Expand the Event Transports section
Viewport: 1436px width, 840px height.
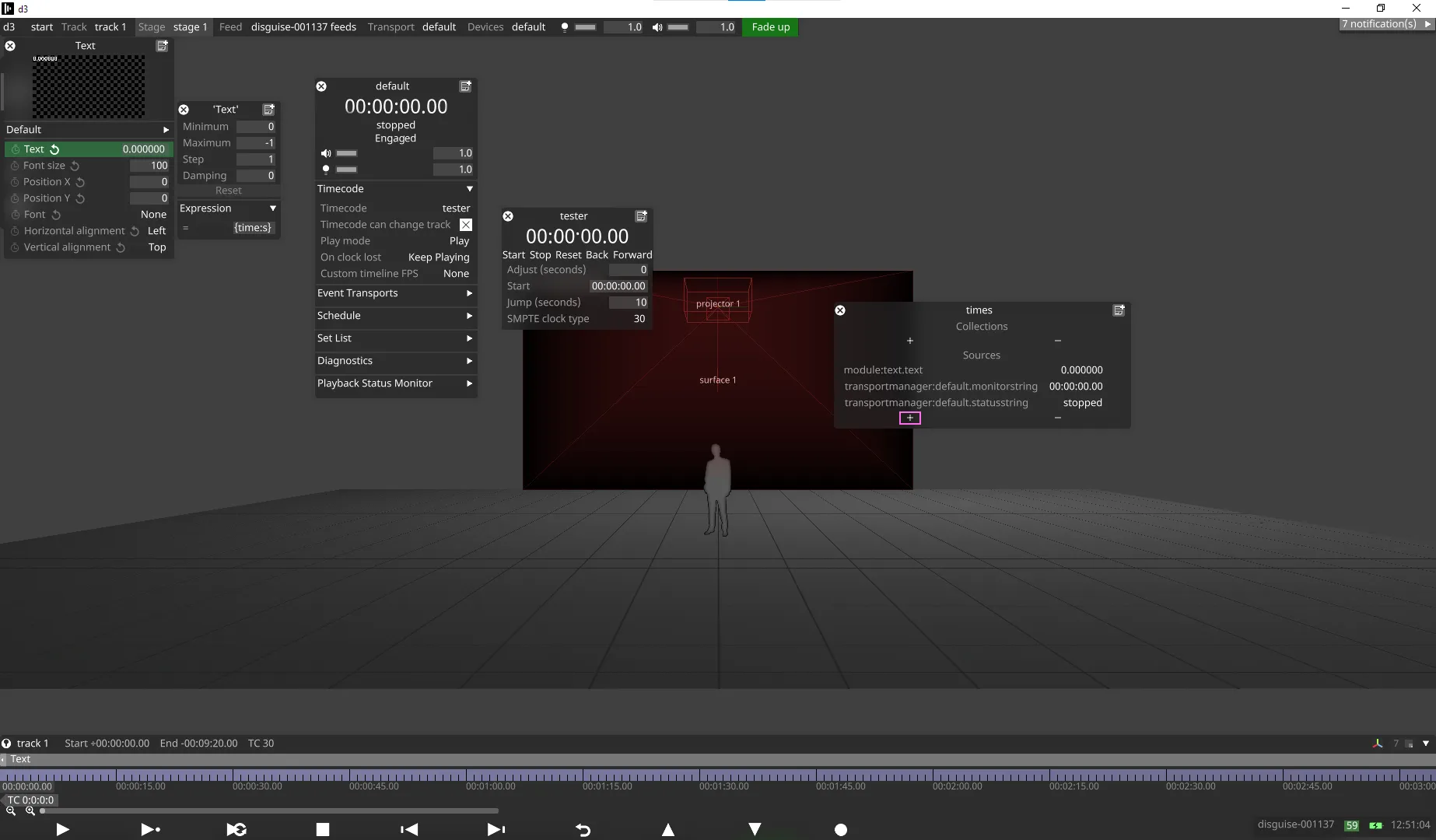tap(395, 293)
